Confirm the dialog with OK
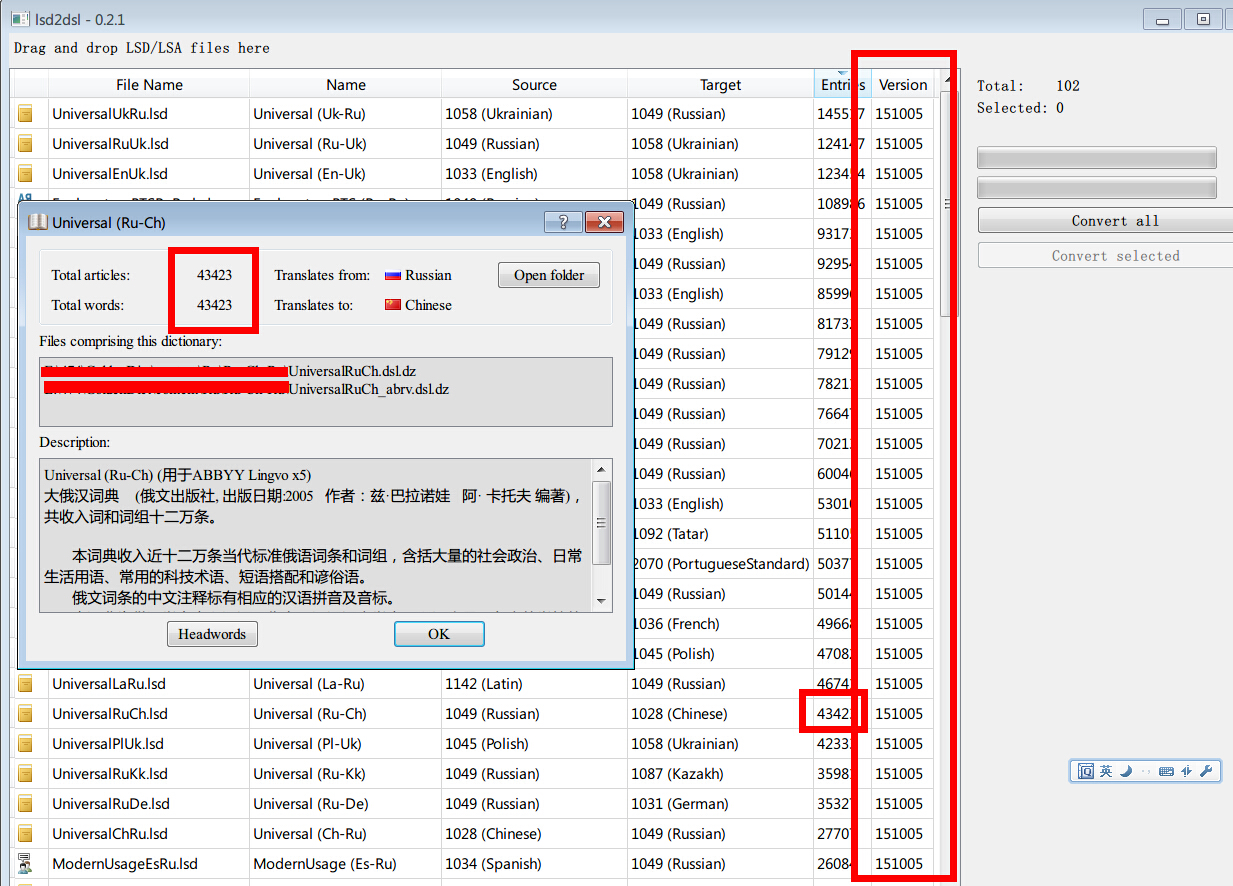The width and height of the screenshot is (1233, 886). tap(439, 634)
